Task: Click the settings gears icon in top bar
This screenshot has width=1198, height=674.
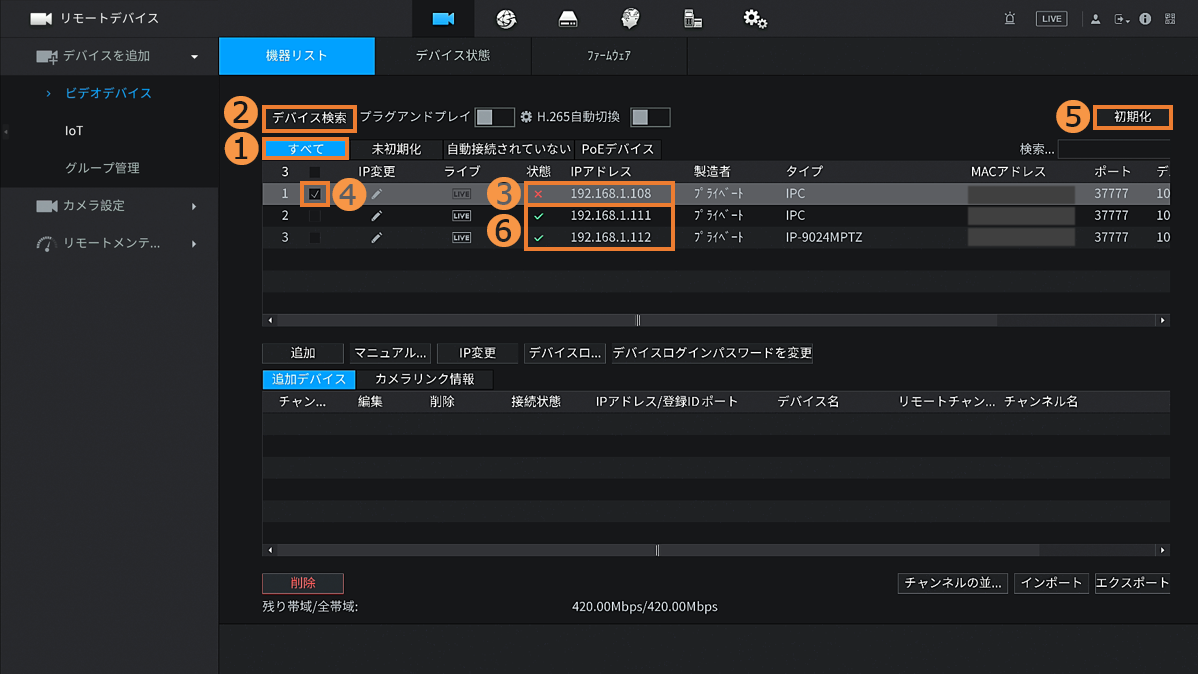Action: point(755,19)
